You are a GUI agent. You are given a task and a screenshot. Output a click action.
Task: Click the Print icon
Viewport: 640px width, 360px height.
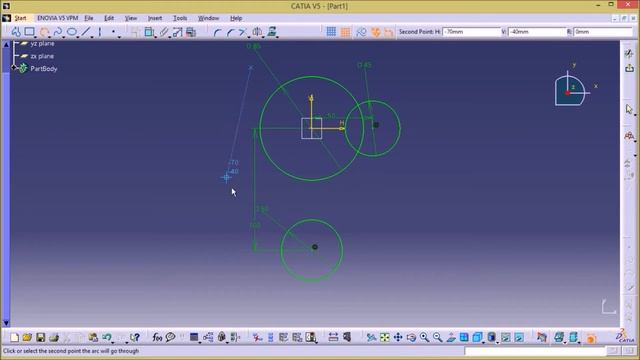(x=53, y=337)
